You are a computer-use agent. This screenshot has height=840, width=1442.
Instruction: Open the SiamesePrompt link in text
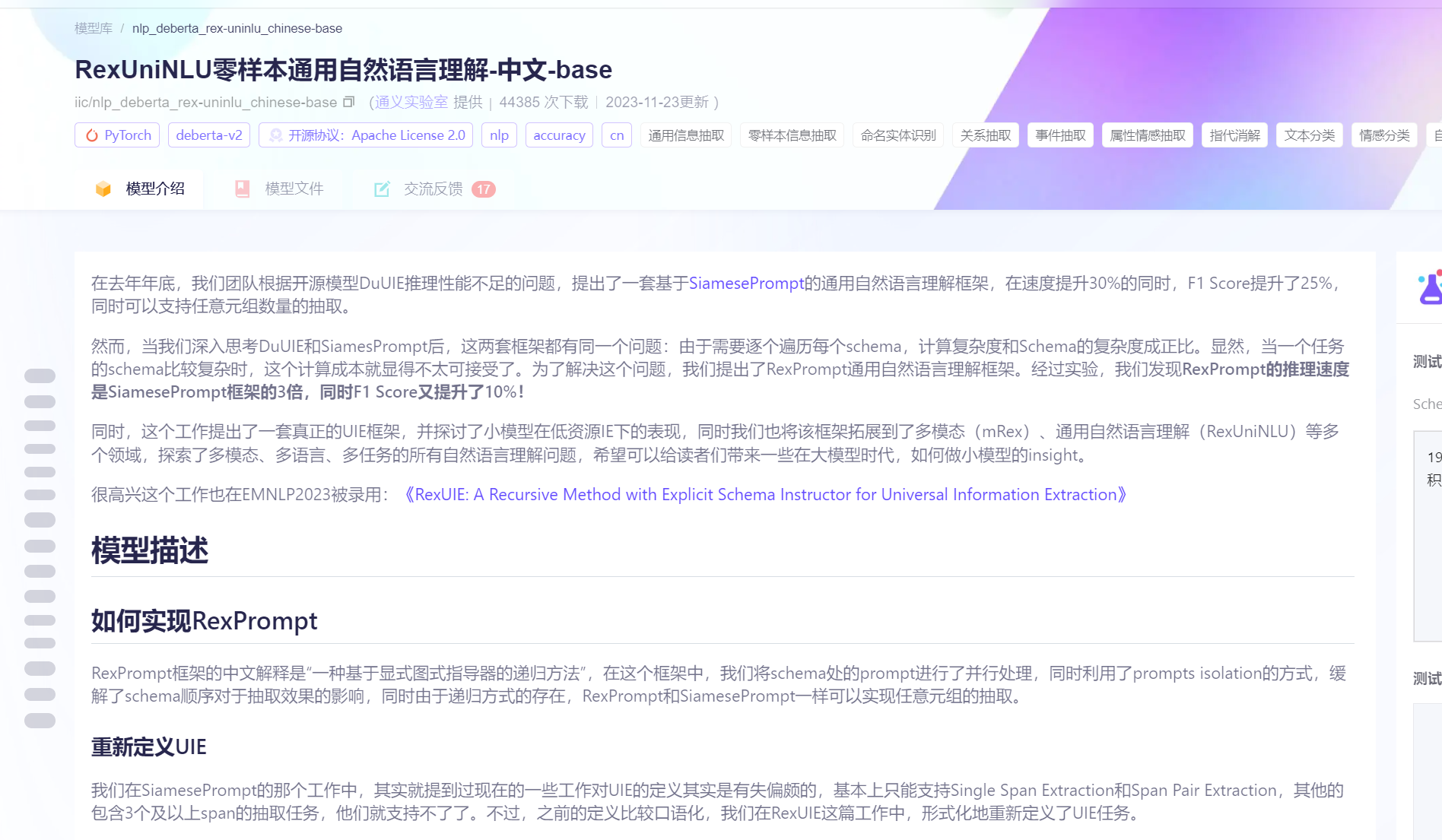746,283
